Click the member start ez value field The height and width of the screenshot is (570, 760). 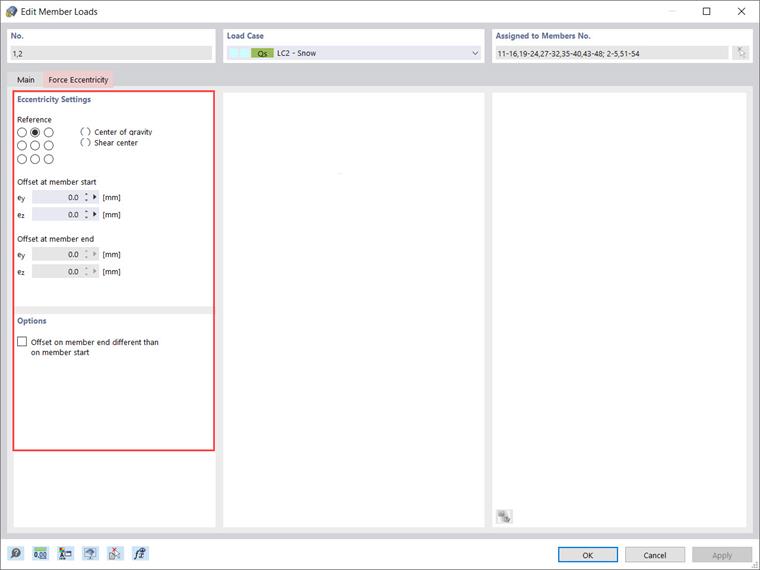57,214
